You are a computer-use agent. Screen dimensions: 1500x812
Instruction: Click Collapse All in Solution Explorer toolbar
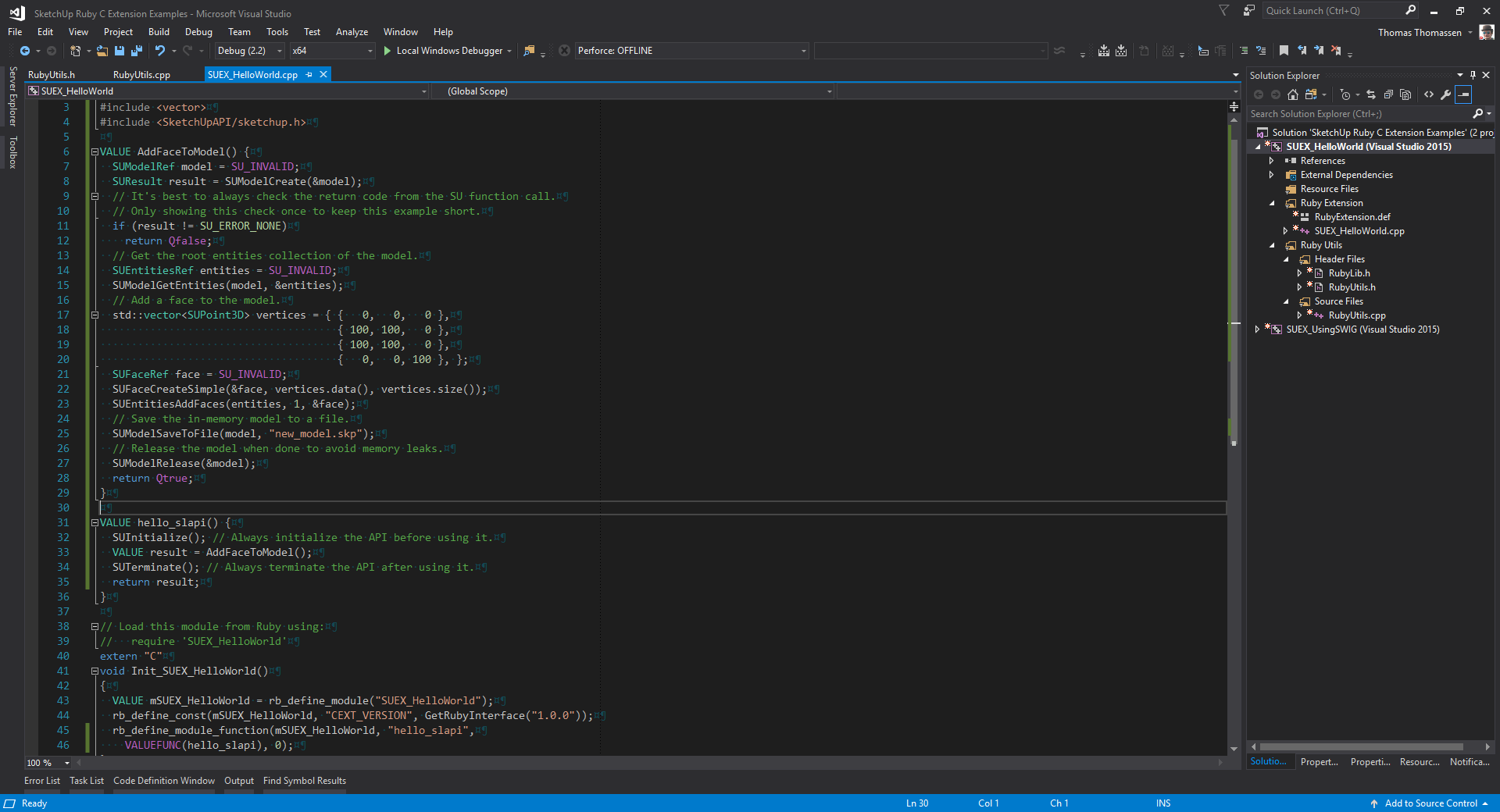[x=1388, y=94]
